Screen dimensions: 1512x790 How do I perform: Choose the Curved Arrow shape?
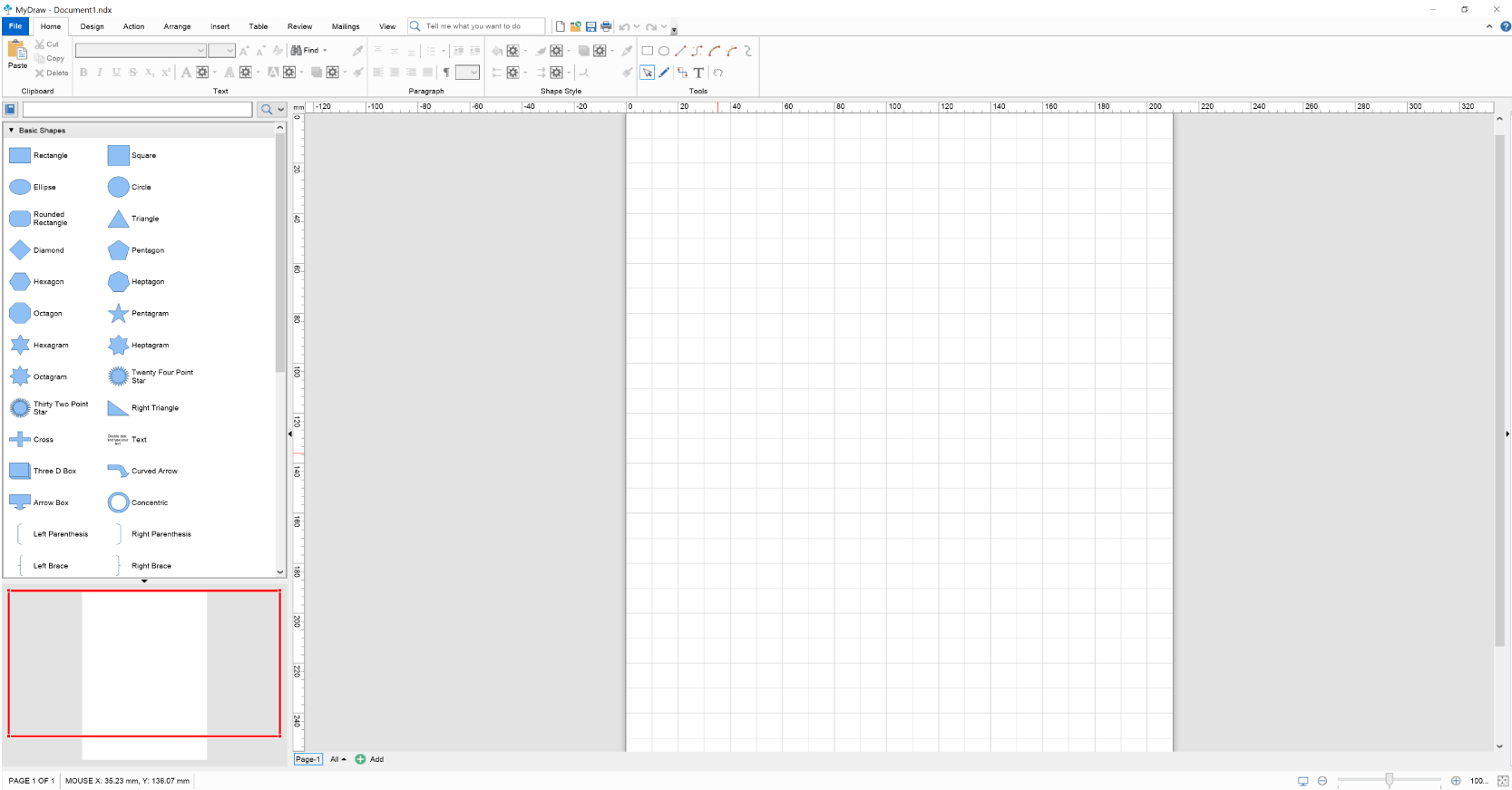click(118, 471)
